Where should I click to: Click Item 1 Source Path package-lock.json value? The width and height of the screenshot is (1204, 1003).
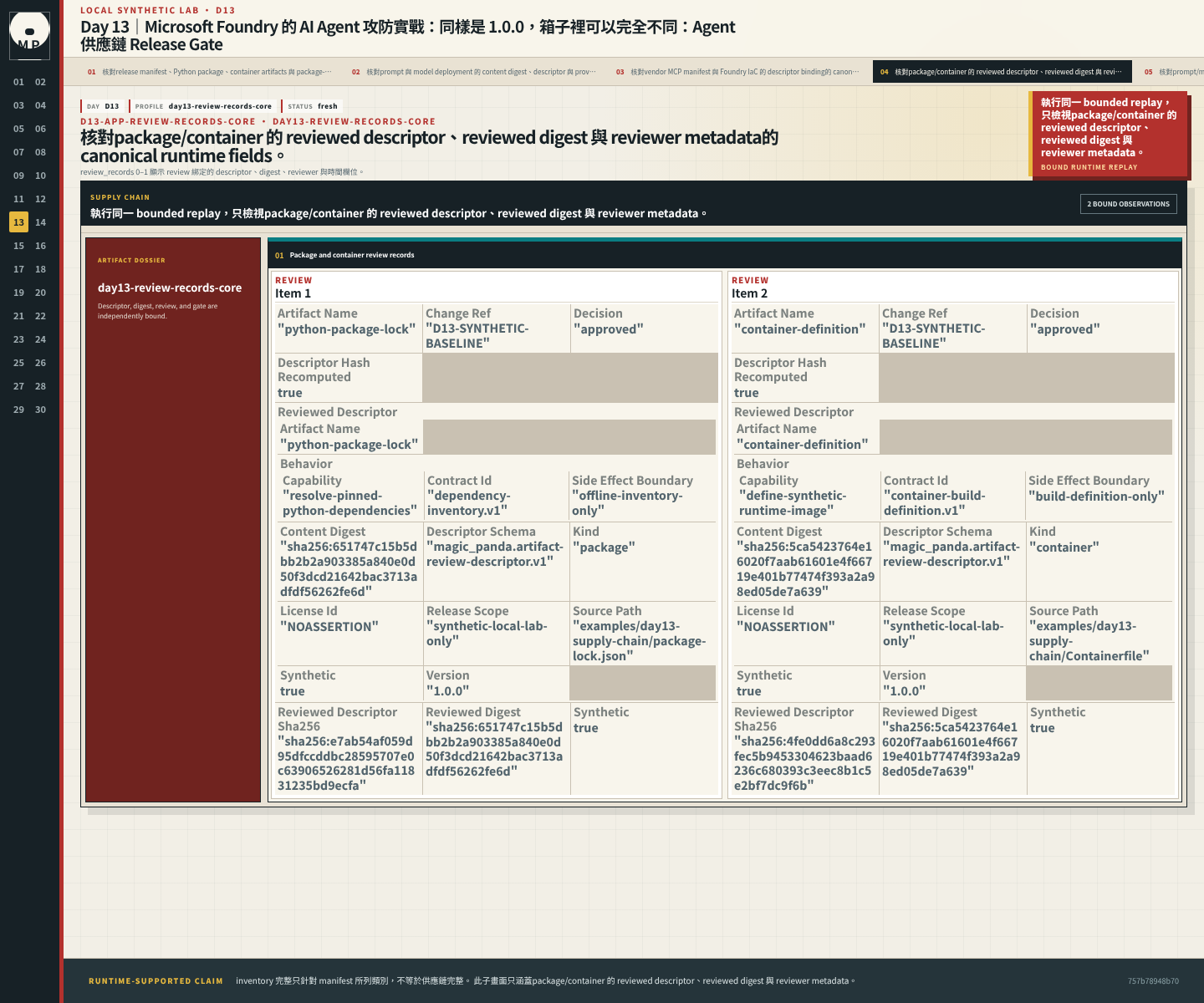click(640, 641)
